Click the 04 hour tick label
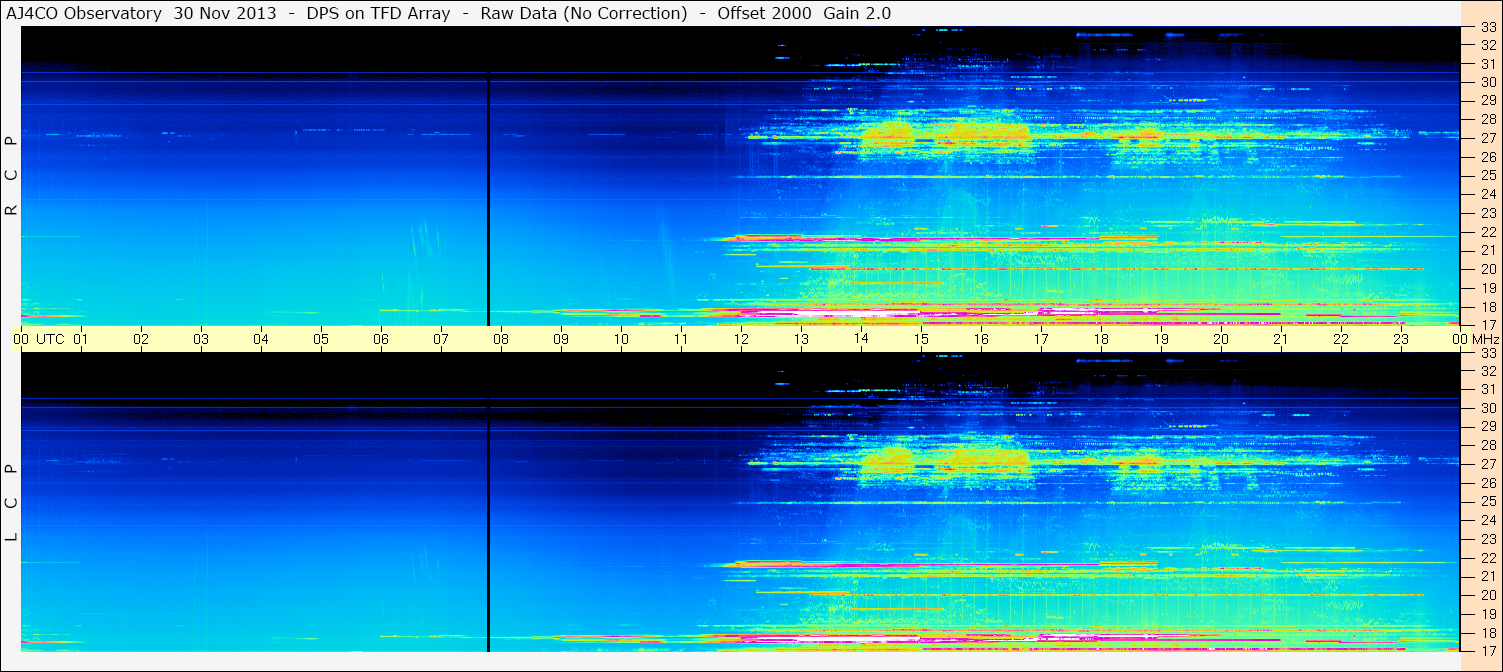 [261, 339]
